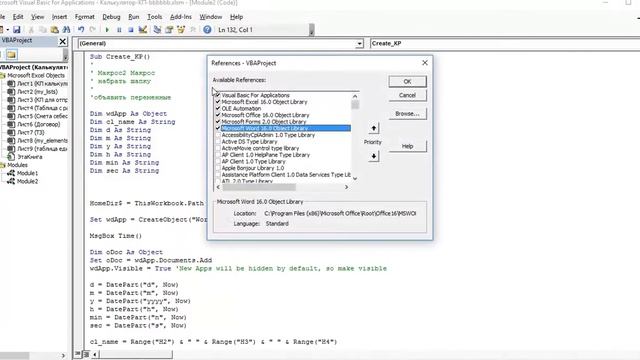Open toolbar options overflow arrow
Viewport: 640px width, 360px height.
tap(312, 30)
